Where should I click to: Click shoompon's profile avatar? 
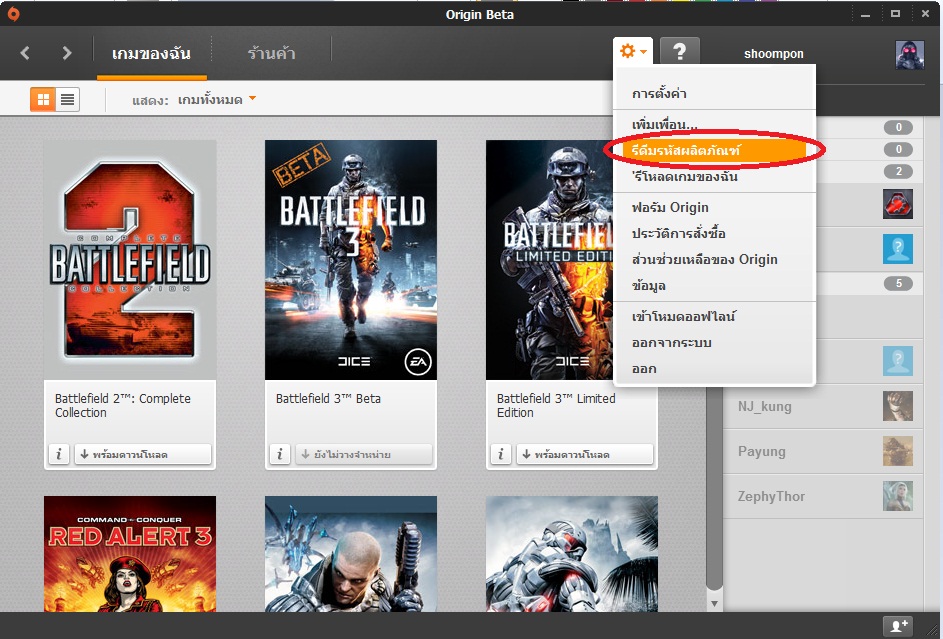909,55
